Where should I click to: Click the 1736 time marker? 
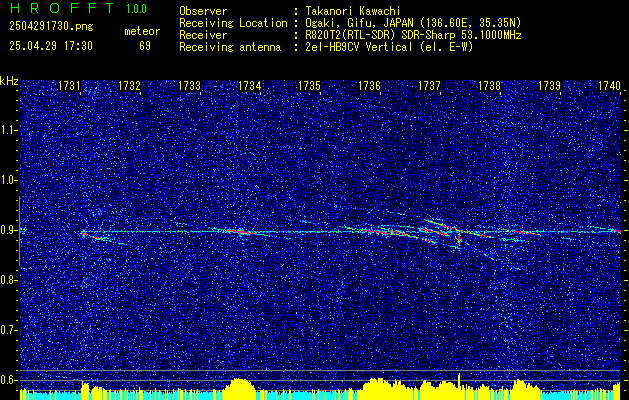click(369, 86)
